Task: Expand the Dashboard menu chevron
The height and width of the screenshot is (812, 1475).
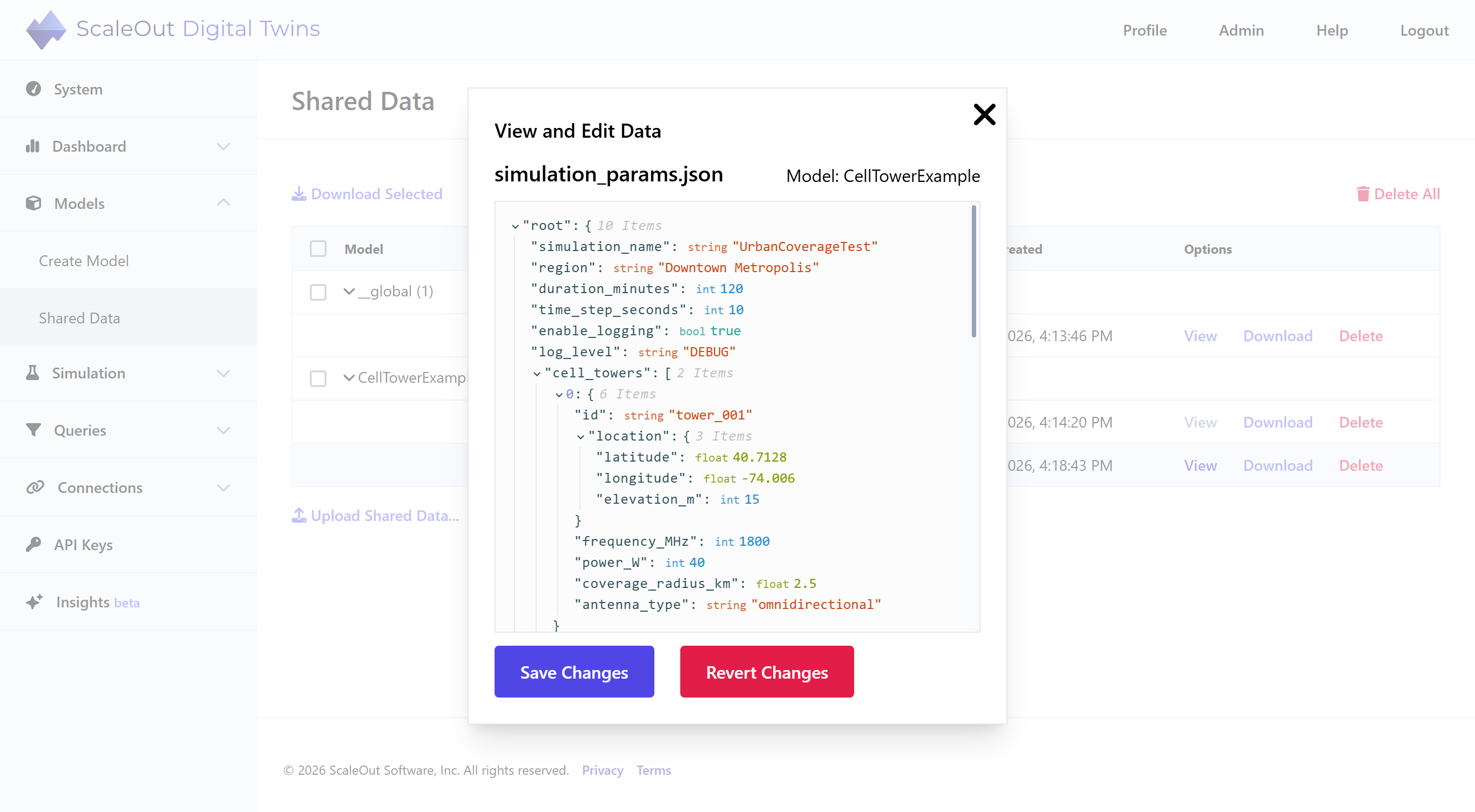Action: (224, 147)
